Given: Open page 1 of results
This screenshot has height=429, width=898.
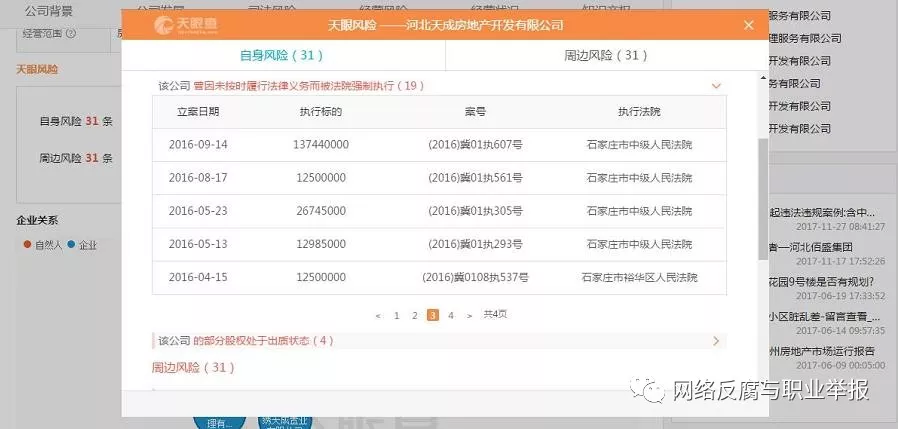Looking at the screenshot, I should click(396, 316).
